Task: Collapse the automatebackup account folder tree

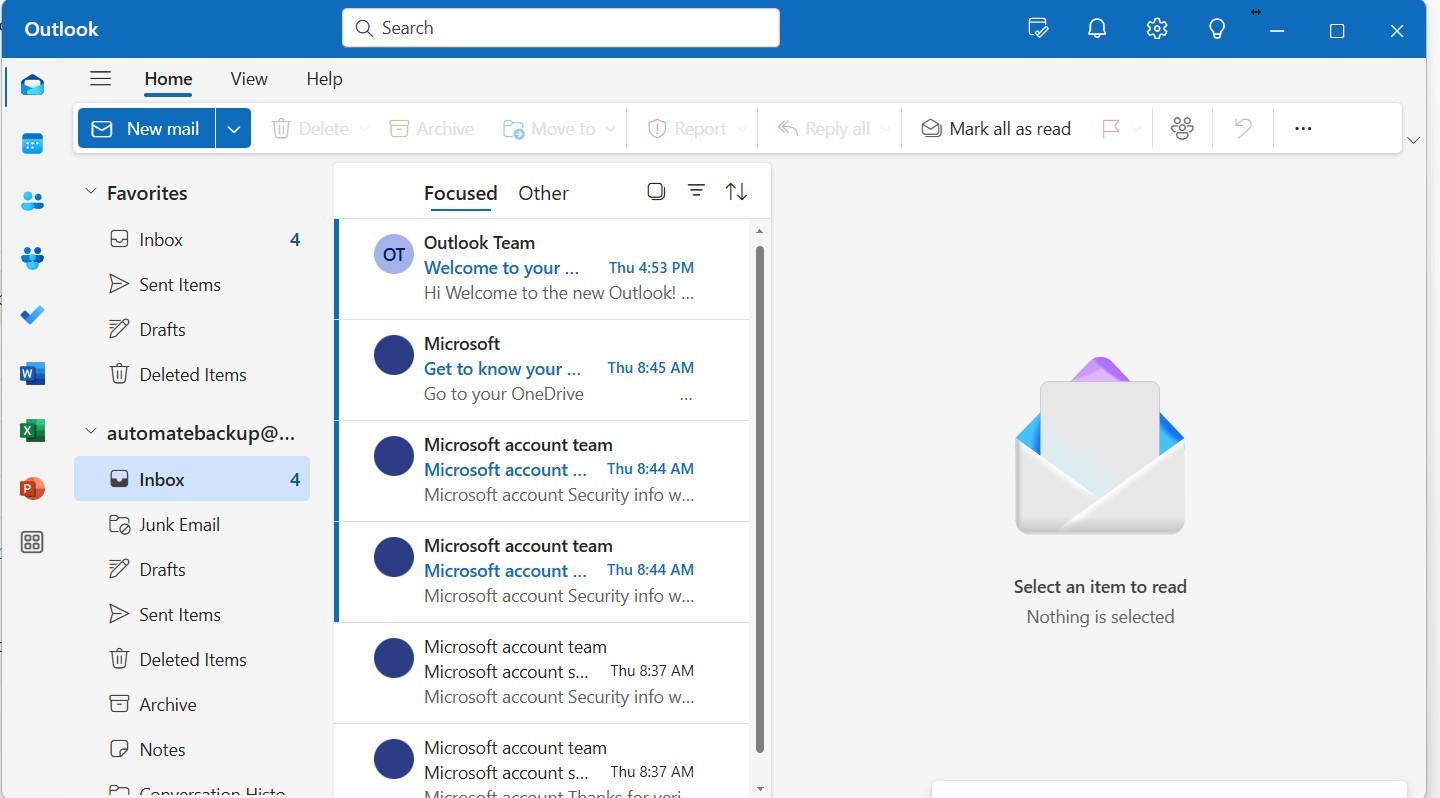Action: 91,431
